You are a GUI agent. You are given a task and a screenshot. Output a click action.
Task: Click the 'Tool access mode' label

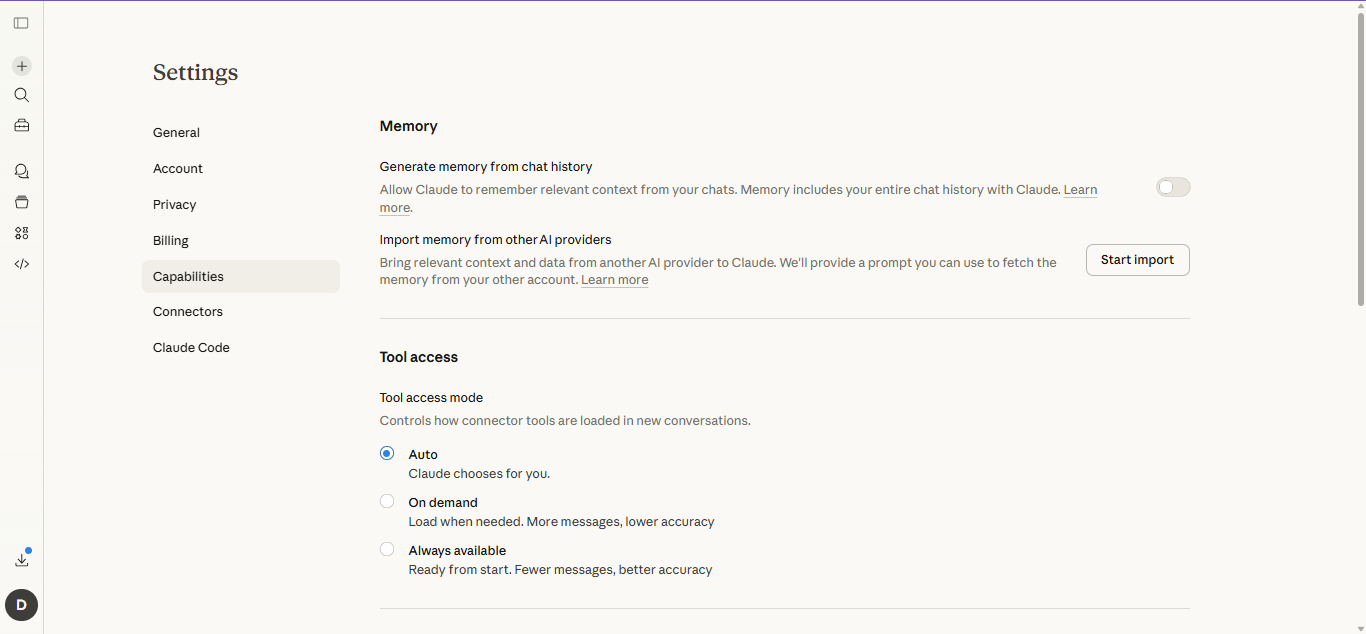[431, 398]
